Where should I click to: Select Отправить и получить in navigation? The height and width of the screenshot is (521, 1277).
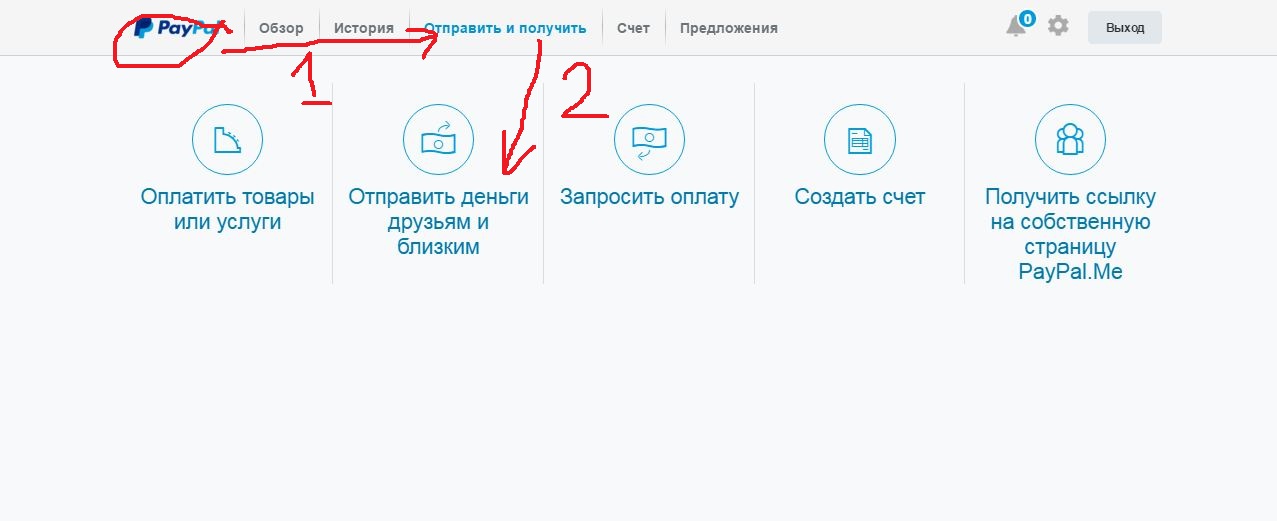click(x=505, y=28)
